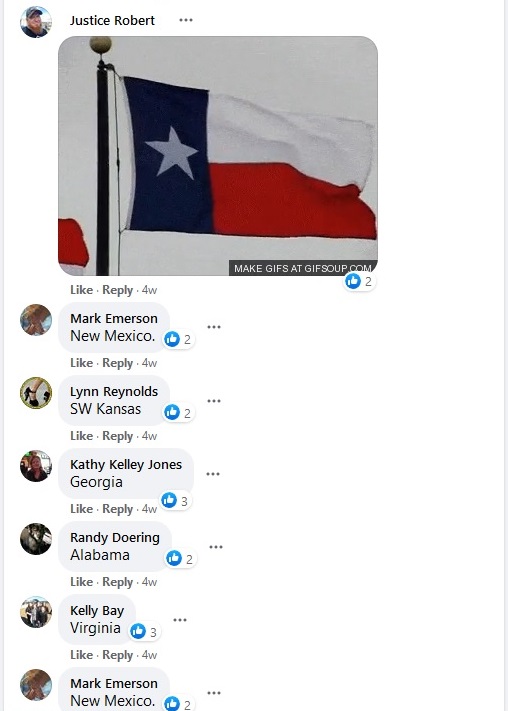View like reactions on Alabama comment
The width and height of the screenshot is (508, 711).
pos(181,559)
